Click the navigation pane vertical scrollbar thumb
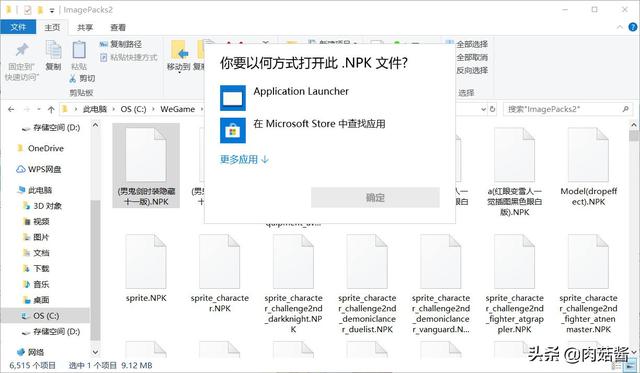Image resolution: width=640 pixels, height=373 pixels. (x=95, y=269)
